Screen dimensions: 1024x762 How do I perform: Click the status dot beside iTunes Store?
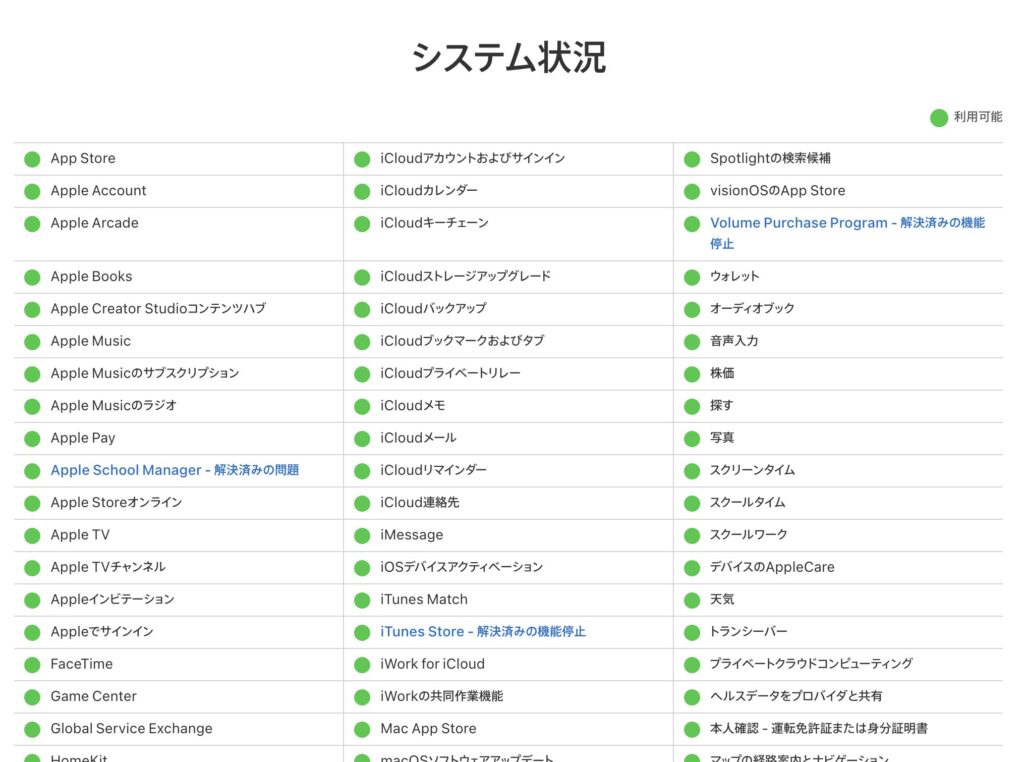362,632
